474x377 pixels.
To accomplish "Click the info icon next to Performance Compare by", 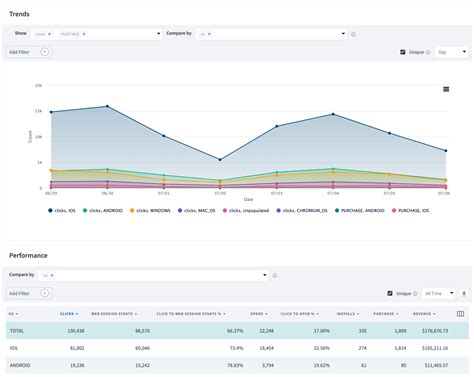I will click(x=275, y=276).
